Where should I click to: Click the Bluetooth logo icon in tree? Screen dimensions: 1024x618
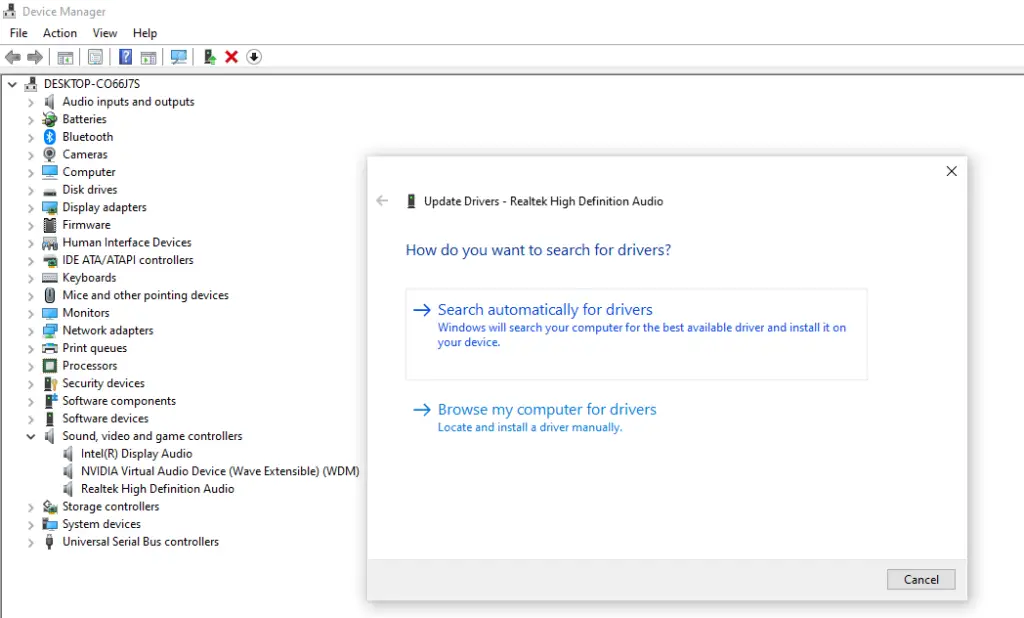pyautogui.click(x=50, y=137)
